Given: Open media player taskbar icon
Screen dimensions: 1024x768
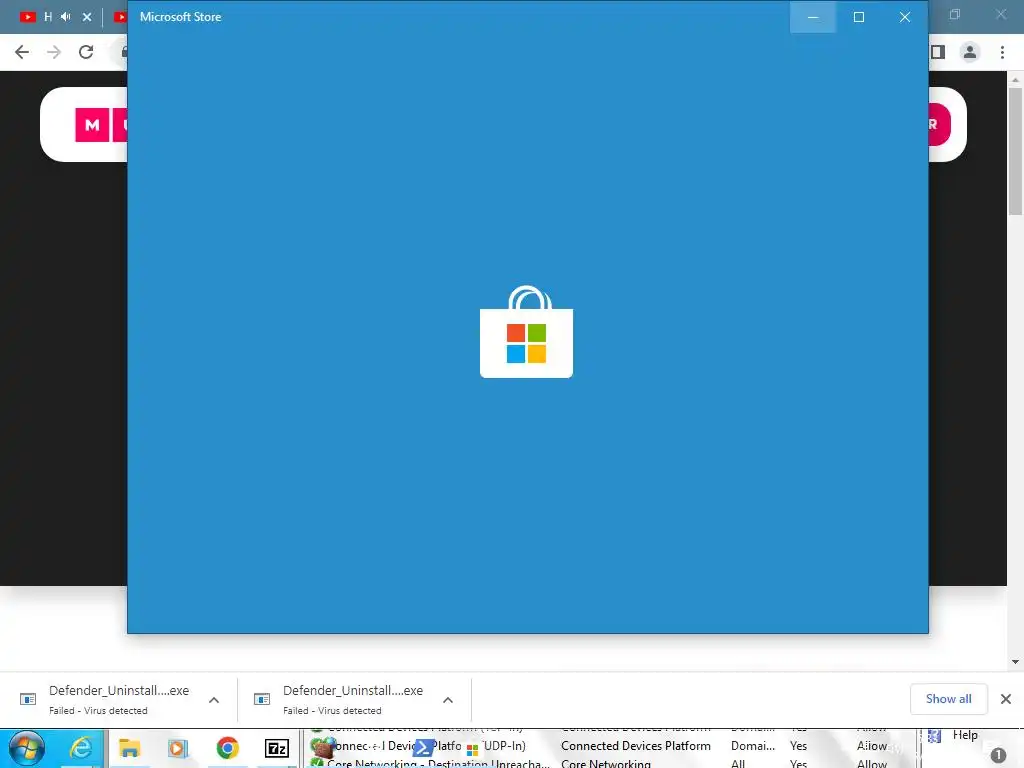Looking at the screenshot, I should [x=178, y=748].
